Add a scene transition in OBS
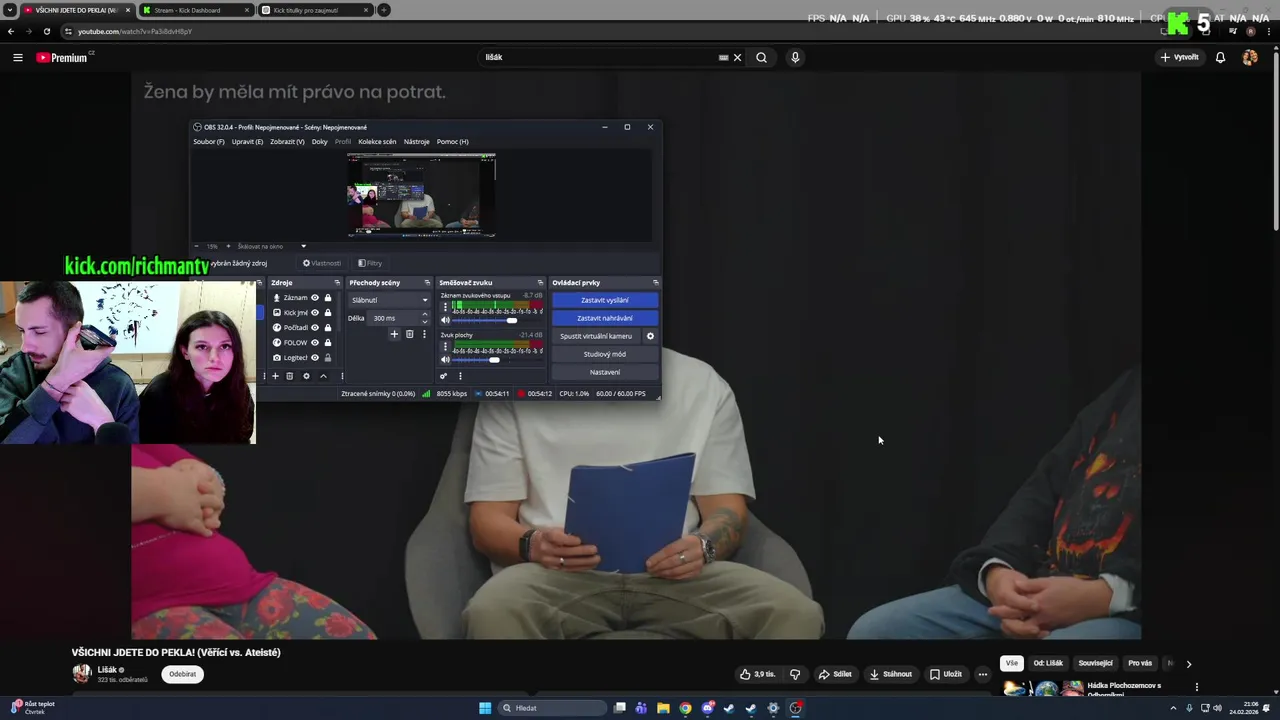 click(x=394, y=334)
